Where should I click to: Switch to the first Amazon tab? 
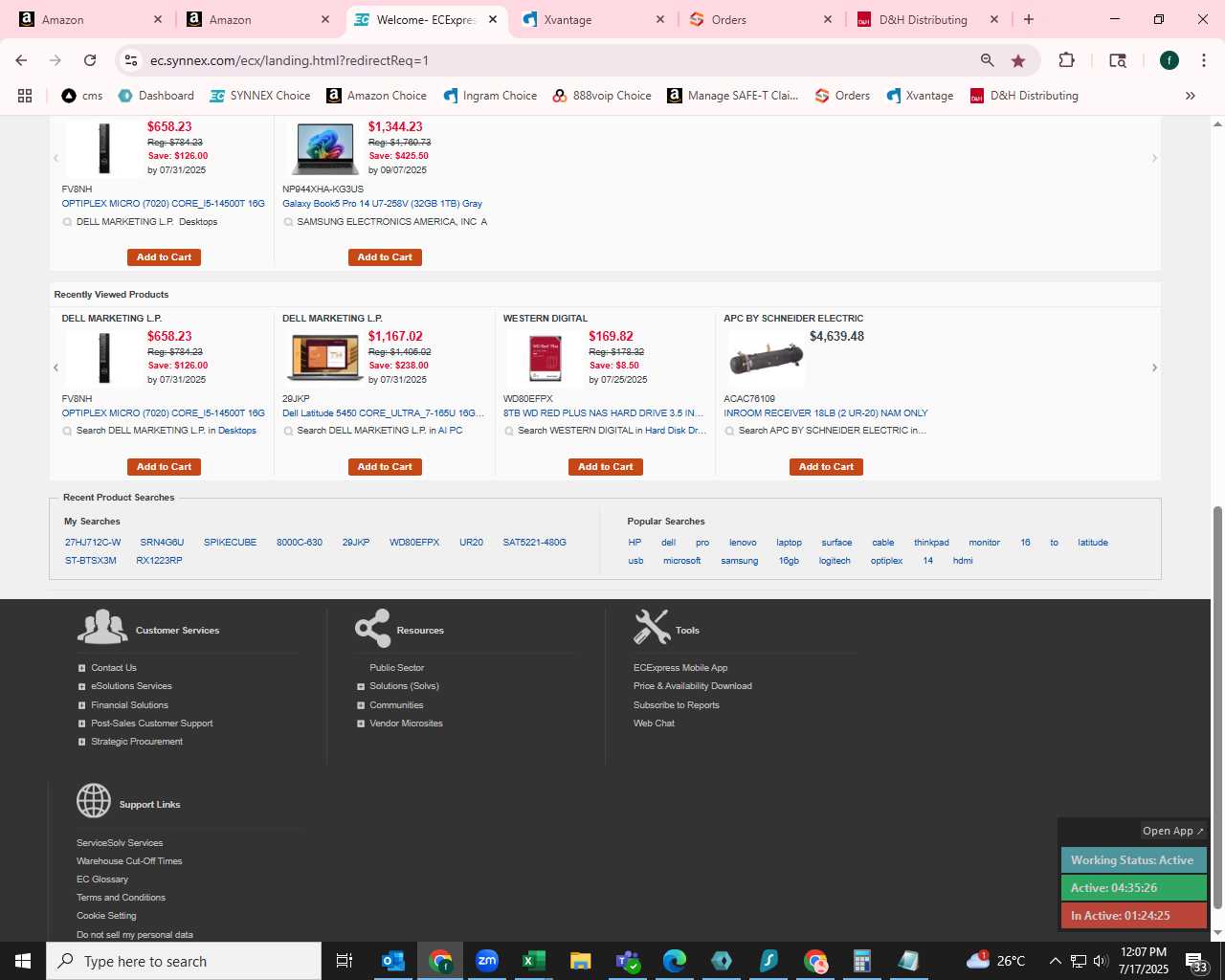(91, 19)
